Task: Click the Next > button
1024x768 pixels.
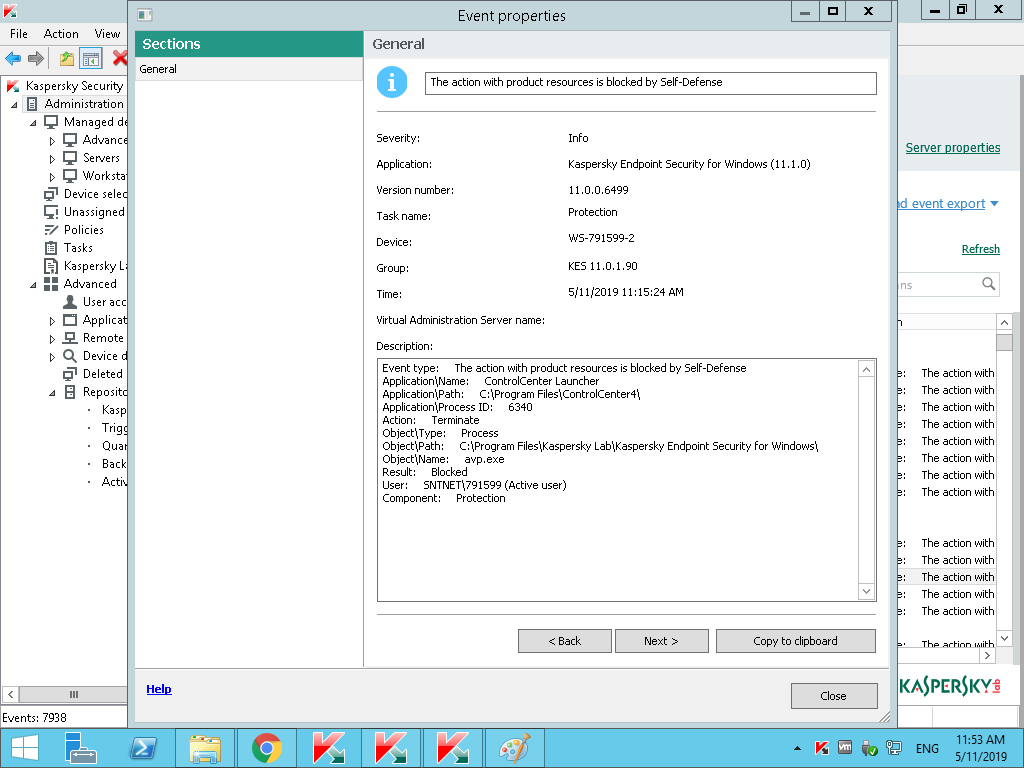Action: click(661, 641)
